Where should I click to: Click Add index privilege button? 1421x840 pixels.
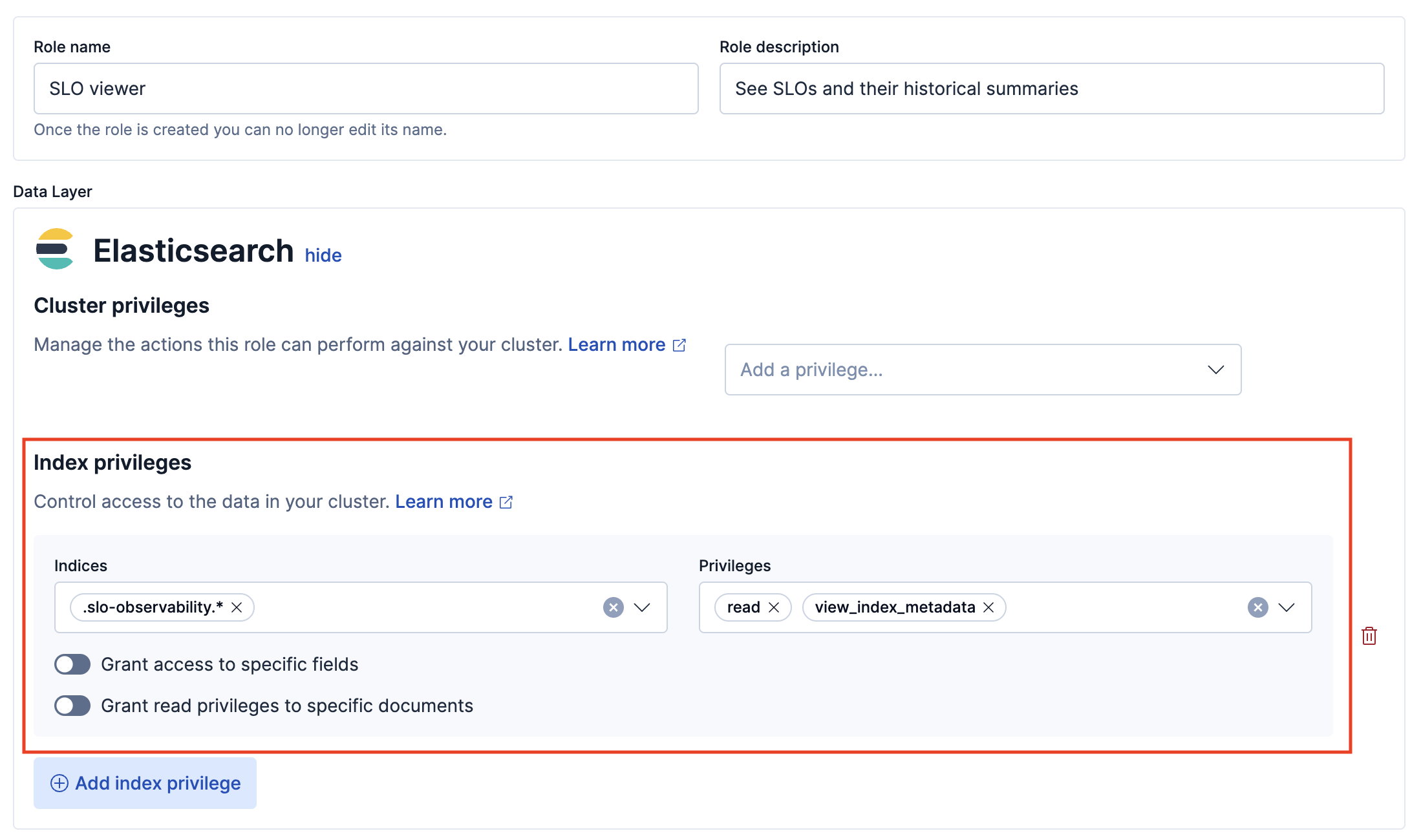coord(145,783)
